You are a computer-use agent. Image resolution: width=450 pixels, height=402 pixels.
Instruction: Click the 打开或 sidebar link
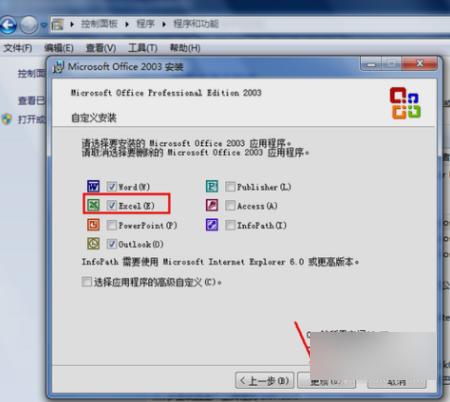point(32,119)
